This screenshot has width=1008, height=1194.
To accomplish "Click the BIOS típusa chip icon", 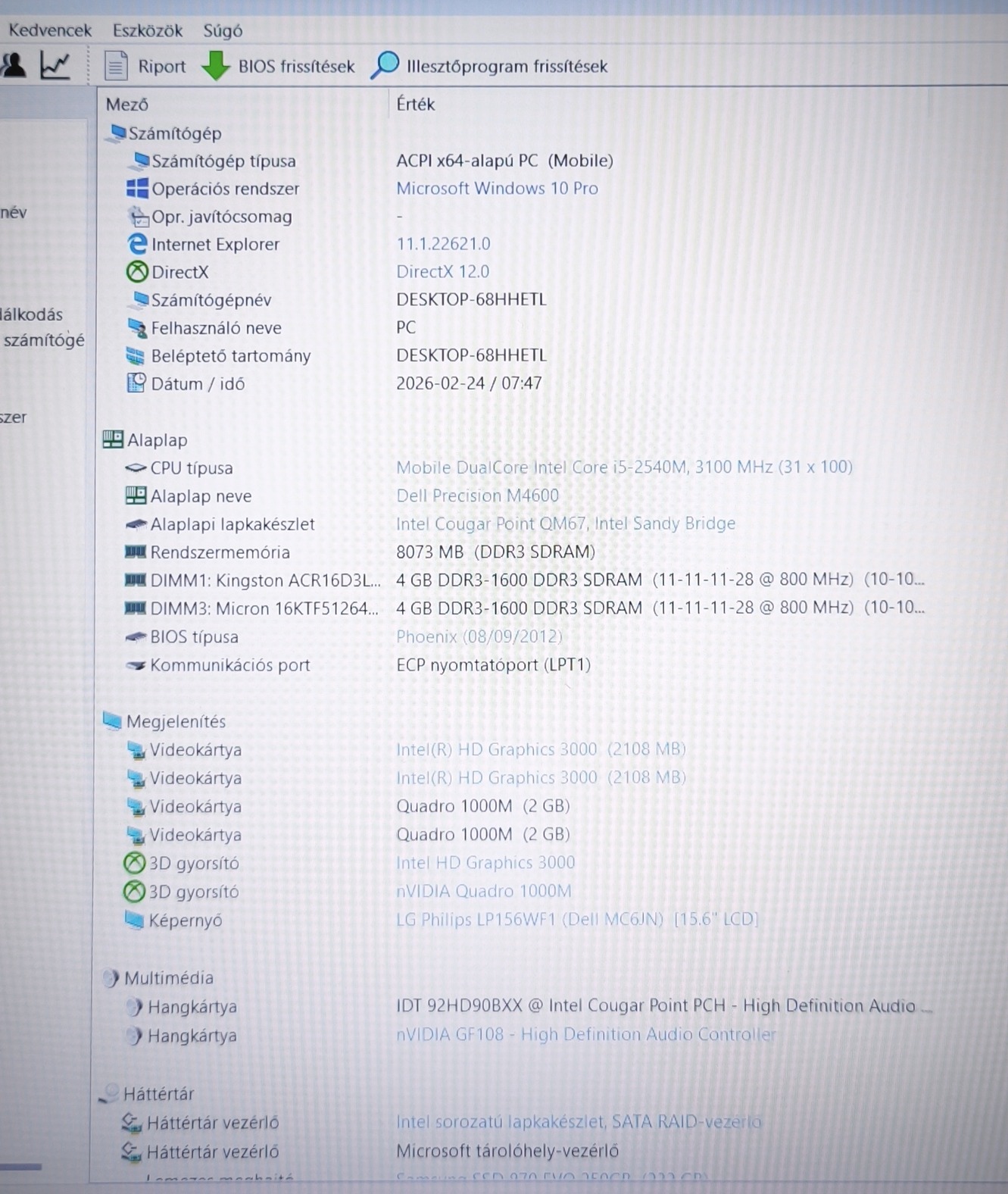I will click(136, 637).
